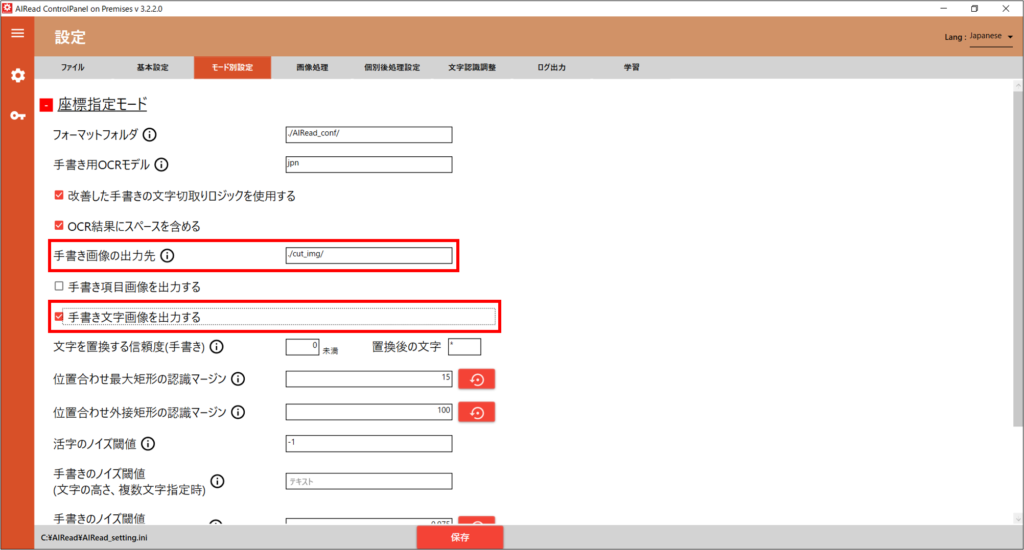Show info for 文字を置換する信頼度(手書き)
Screen dimensions: 1024x550
[217, 347]
